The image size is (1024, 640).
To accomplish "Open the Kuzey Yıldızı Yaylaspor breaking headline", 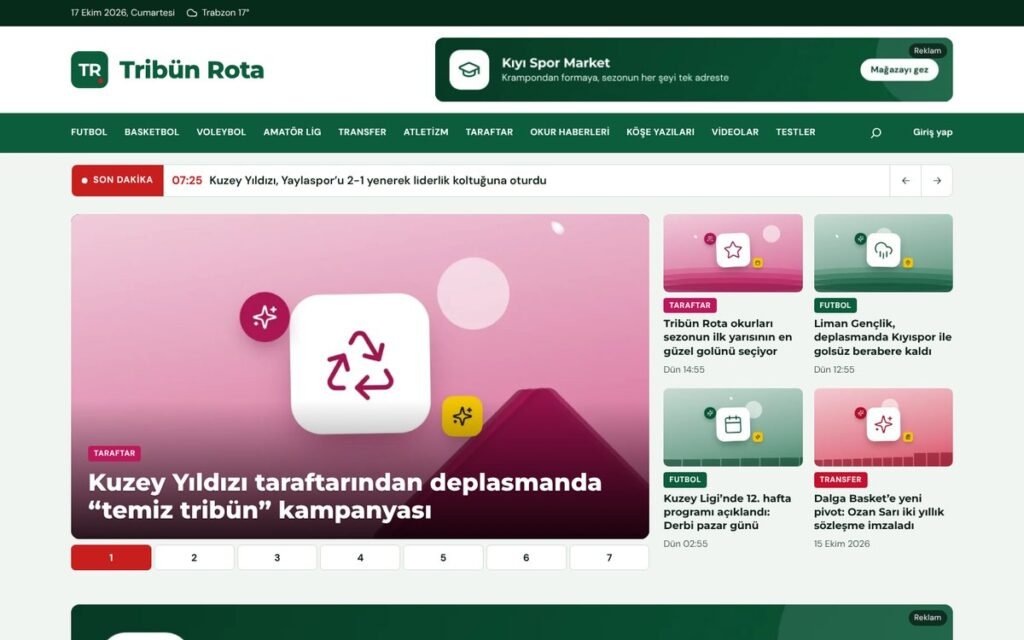I will point(377,180).
